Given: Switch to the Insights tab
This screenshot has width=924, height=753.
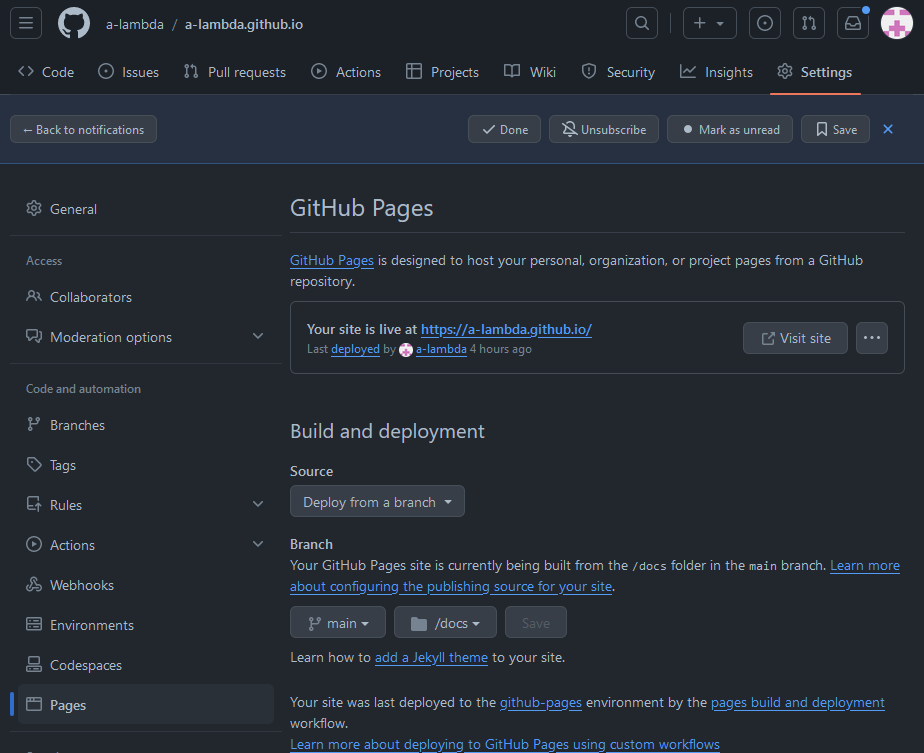Looking at the screenshot, I should tap(716, 72).
